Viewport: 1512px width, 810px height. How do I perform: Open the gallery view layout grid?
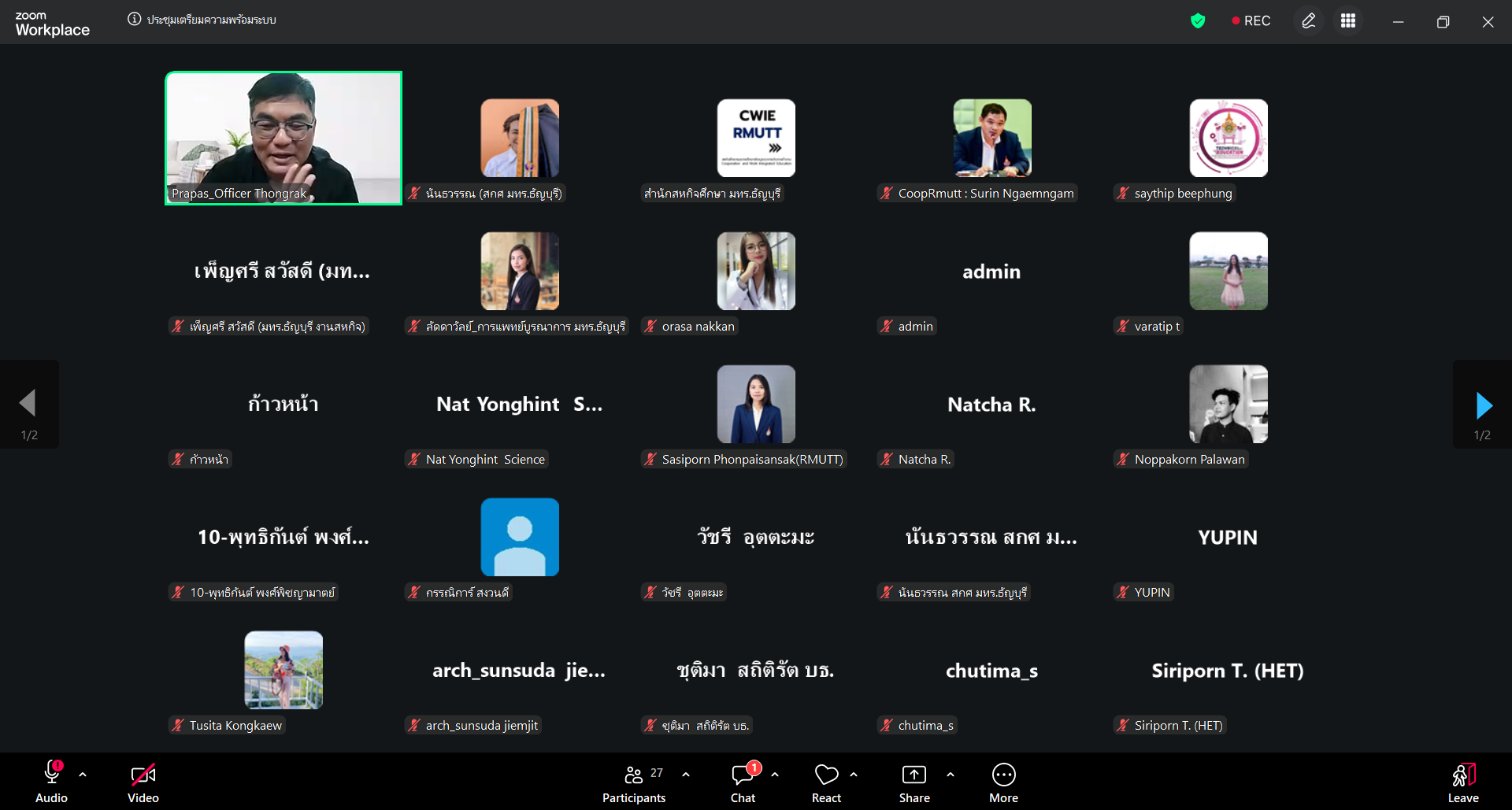click(1348, 21)
